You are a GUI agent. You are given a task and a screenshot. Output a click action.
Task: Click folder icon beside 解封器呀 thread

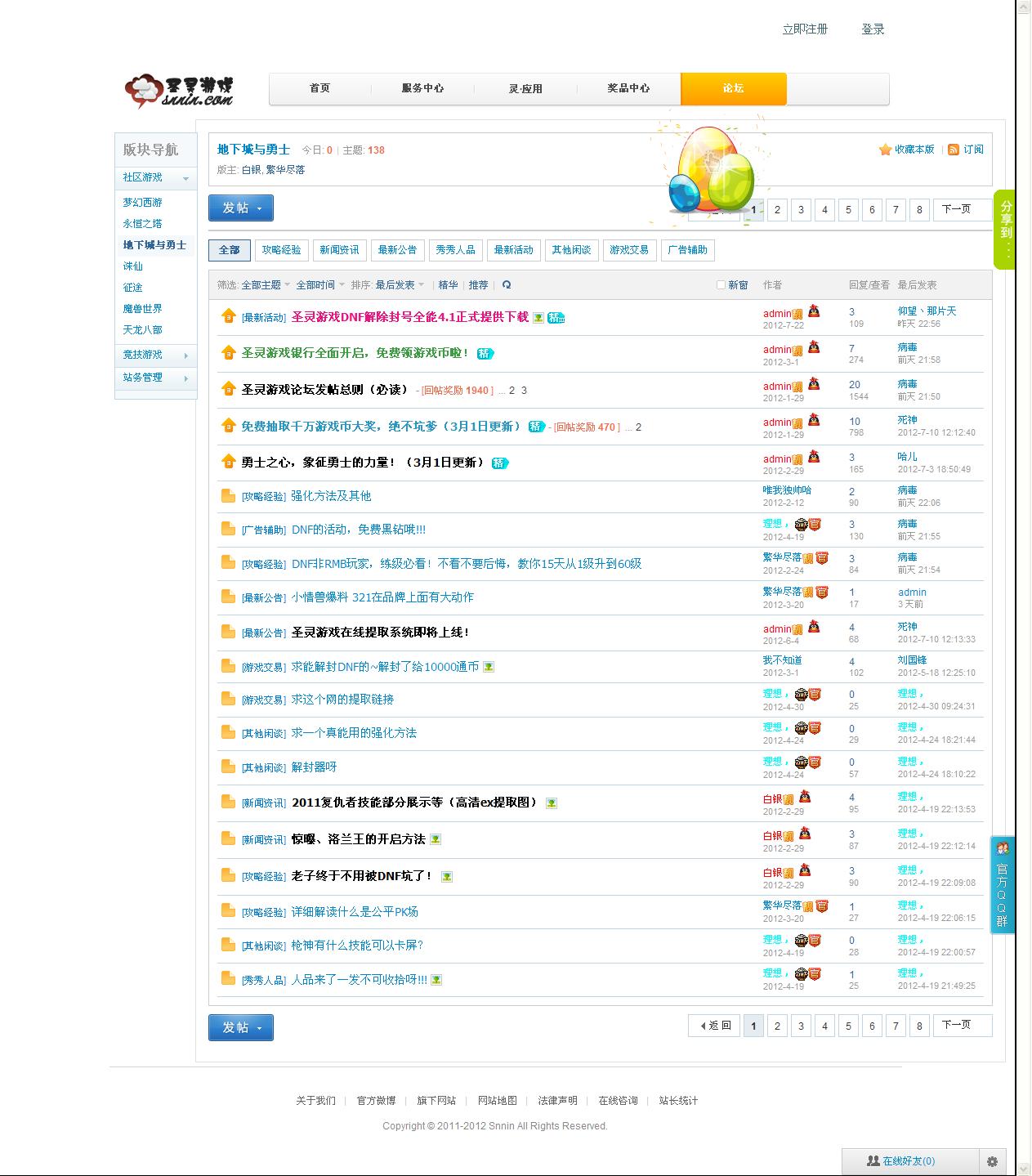click(229, 767)
